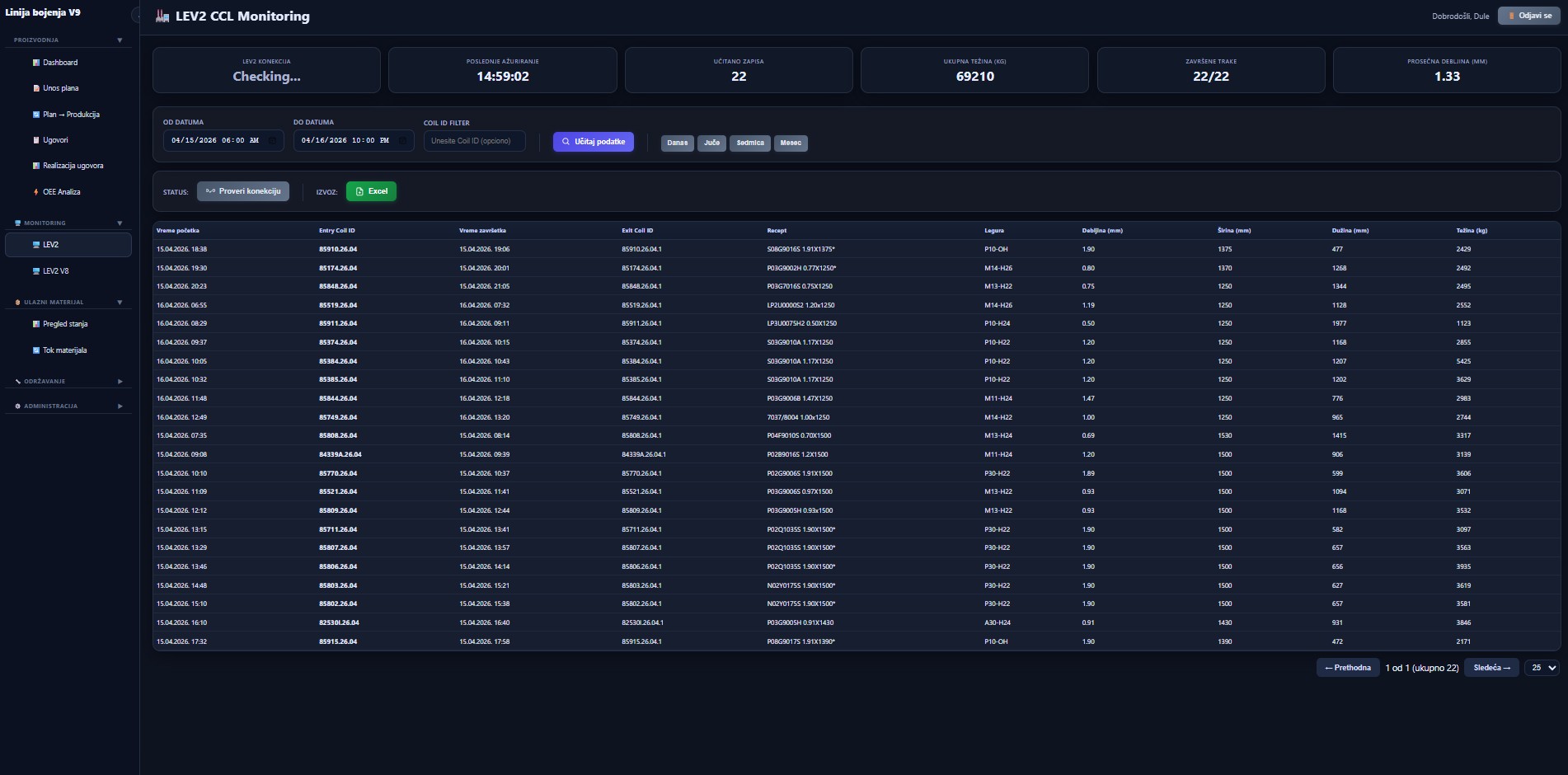Open Tok materijala page label
This screenshot has width=1568, height=775.
coord(65,350)
